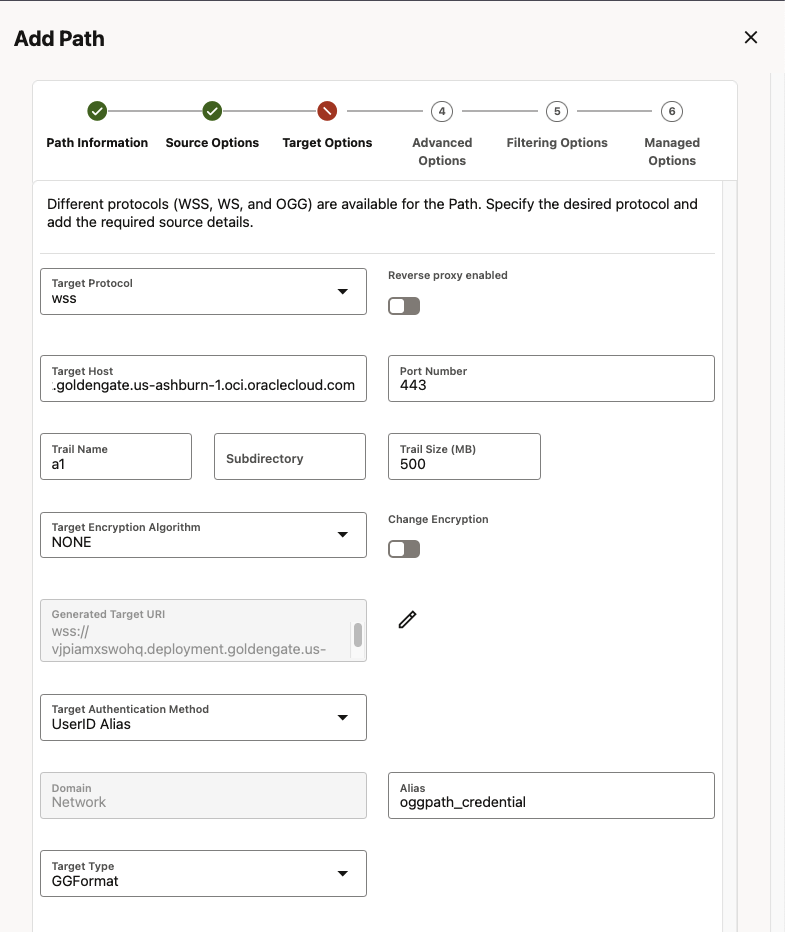Click the Trail Size (MB) field
The height and width of the screenshot is (932, 785).
click(464, 457)
